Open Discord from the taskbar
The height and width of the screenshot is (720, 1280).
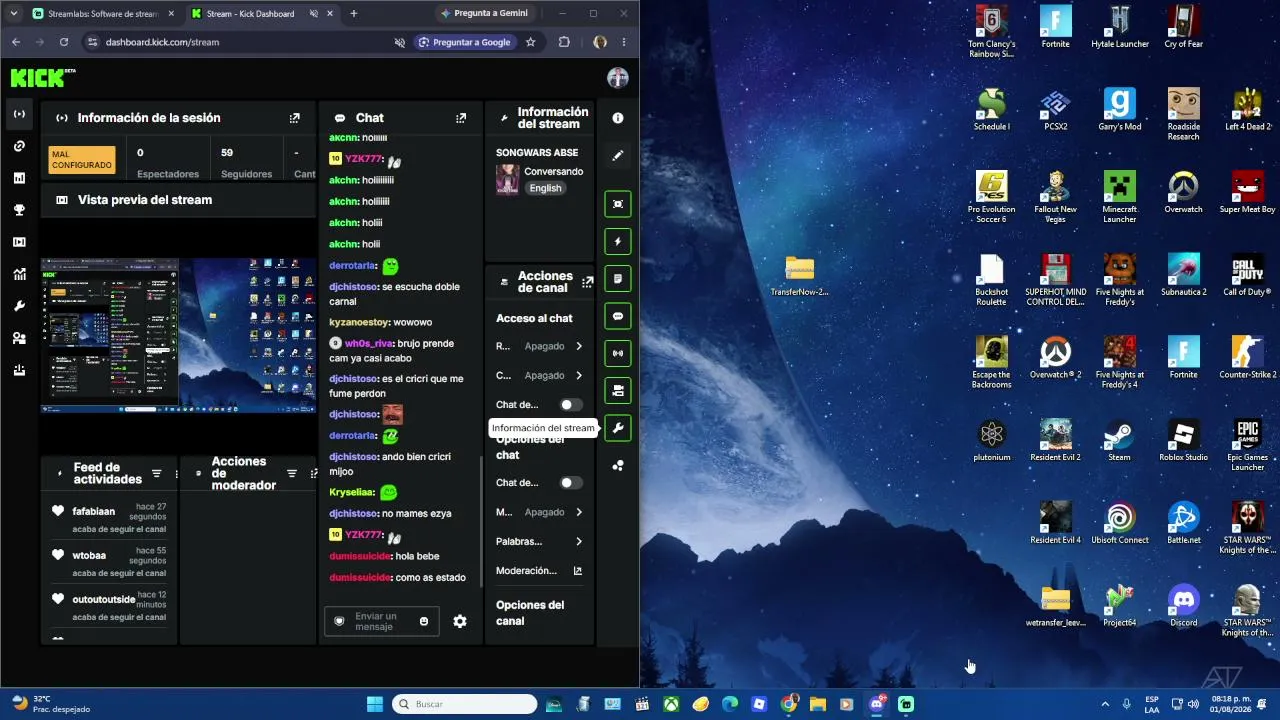click(877, 704)
